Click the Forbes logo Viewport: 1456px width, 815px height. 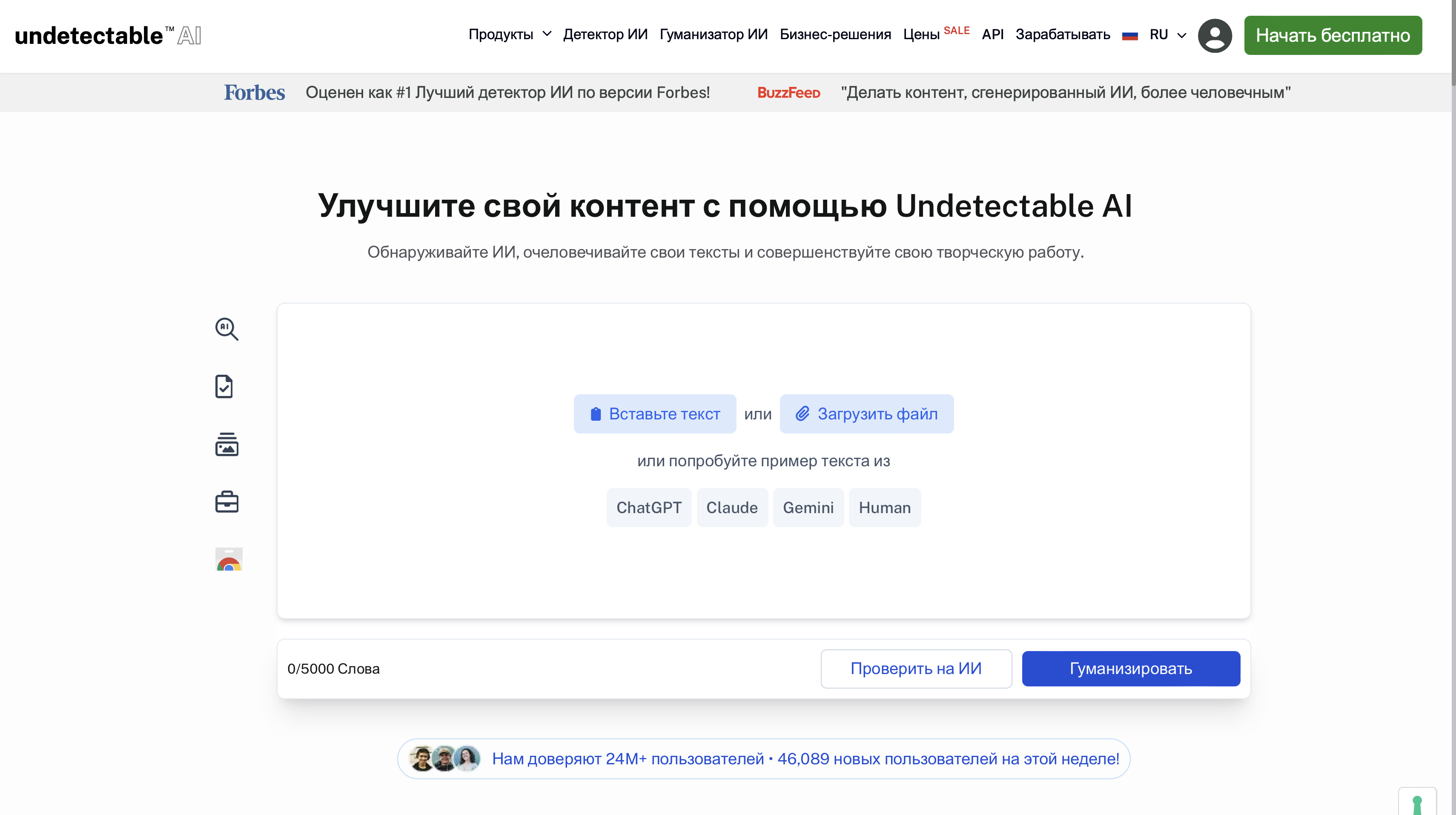pos(254,93)
